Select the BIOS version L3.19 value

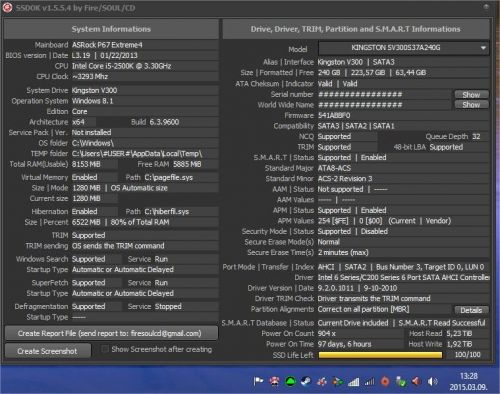(81, 55)
